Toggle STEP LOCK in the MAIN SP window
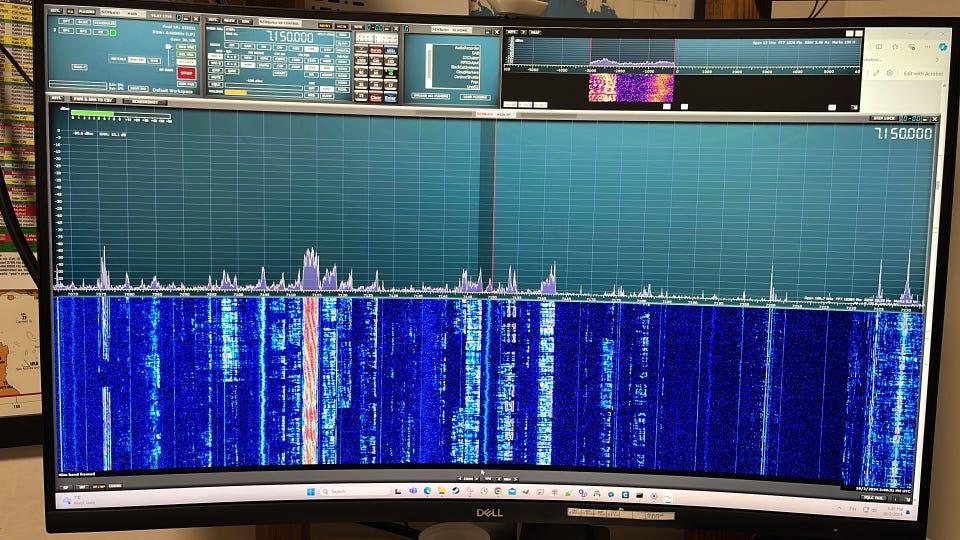This screenshot has width=960, height=540. 884,118
